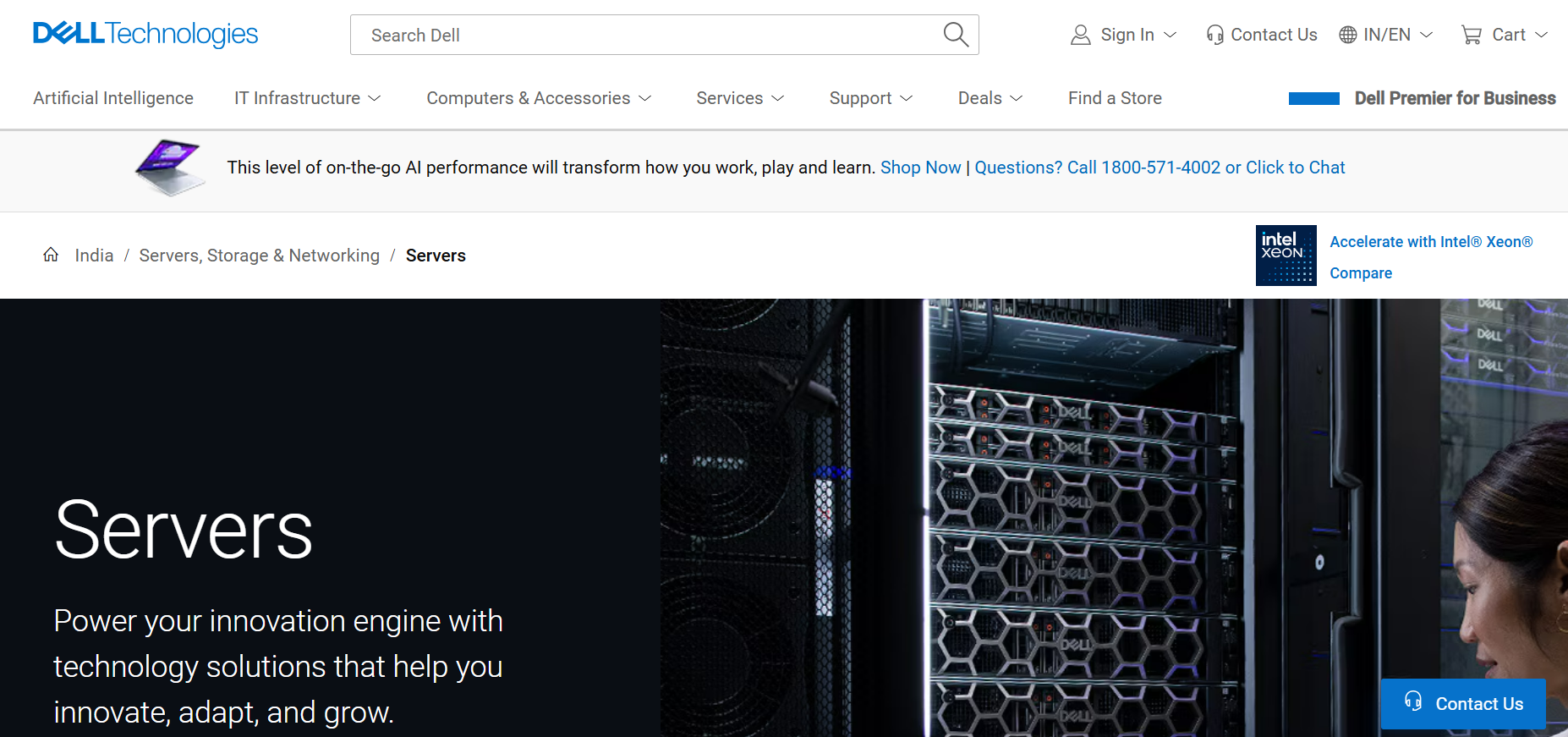This screenshot has width=1568, height=737.
Task: Expand the IT Infrastructure menu
Action: pyautogui.click(x=307, y=98)
